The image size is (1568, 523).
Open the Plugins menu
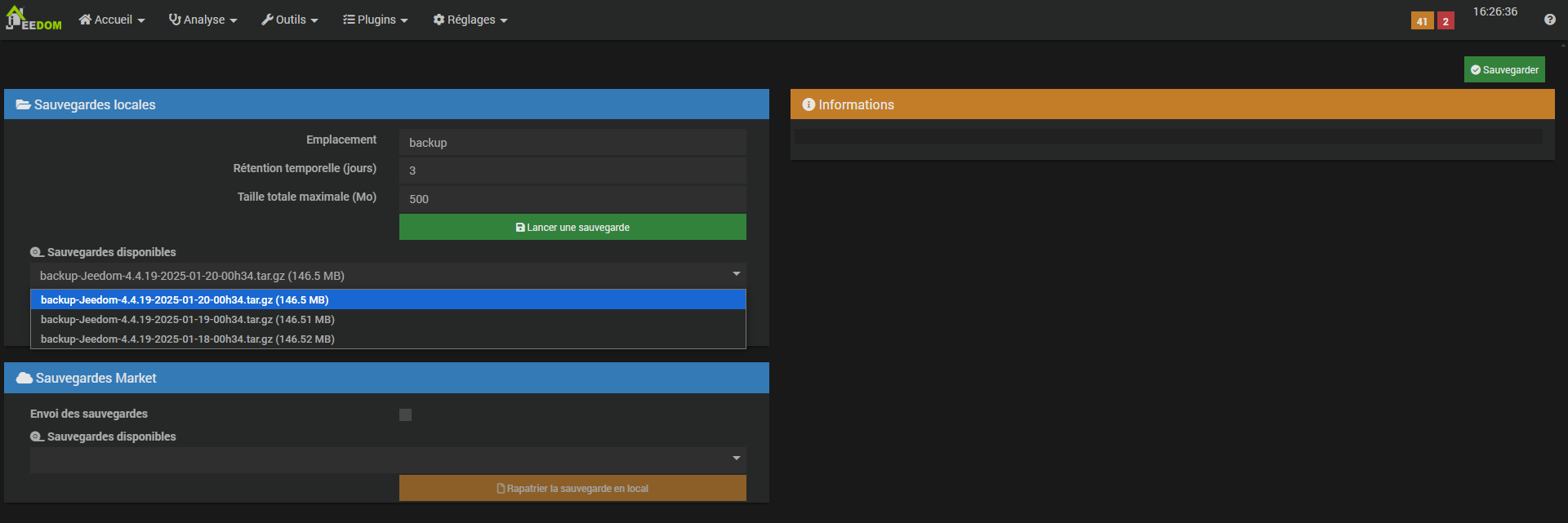coord(376,20)
